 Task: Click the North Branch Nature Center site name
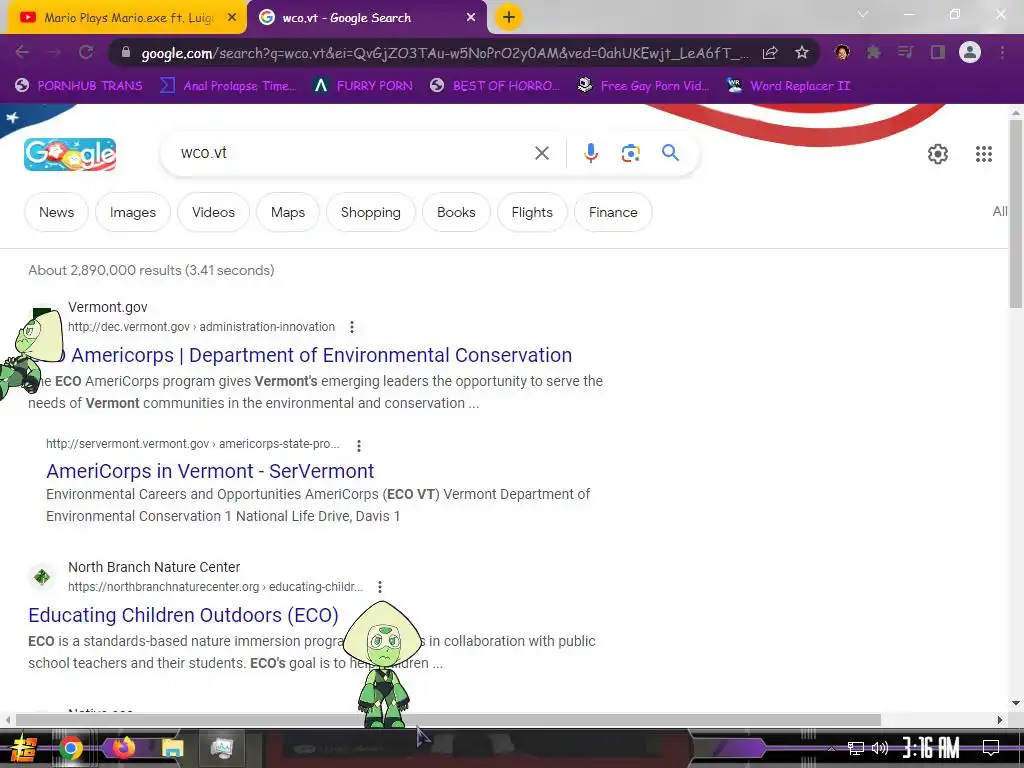tap(154, 567)
